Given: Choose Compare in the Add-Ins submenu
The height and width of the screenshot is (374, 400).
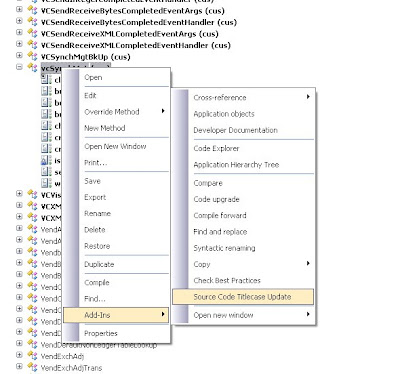Looking at the screenshot, I should click(243, 183).
